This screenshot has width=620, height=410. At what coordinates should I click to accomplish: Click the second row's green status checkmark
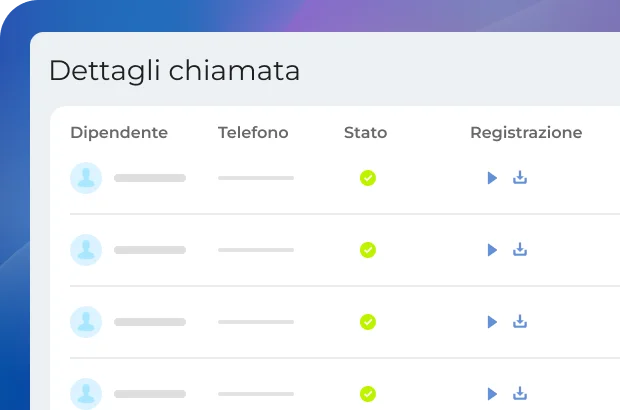[368, 250]
